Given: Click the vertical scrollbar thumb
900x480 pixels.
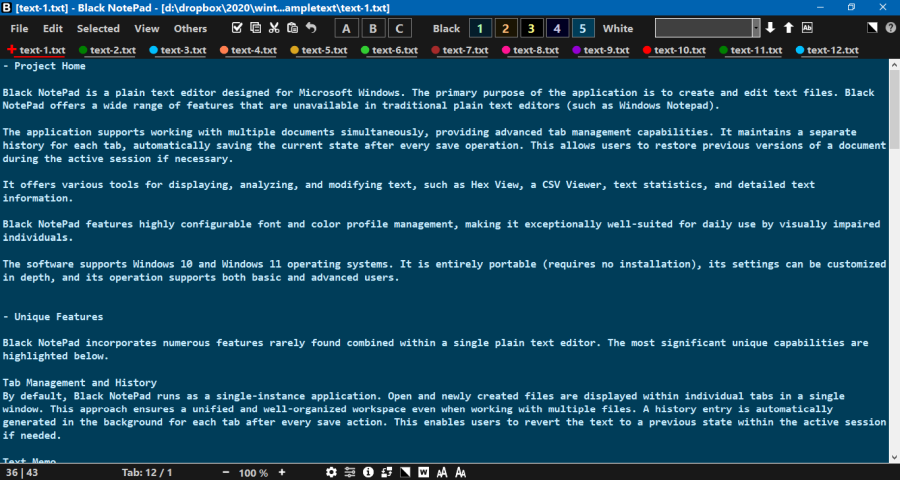Looking at the screenshot, I should (x=894, y=109).
